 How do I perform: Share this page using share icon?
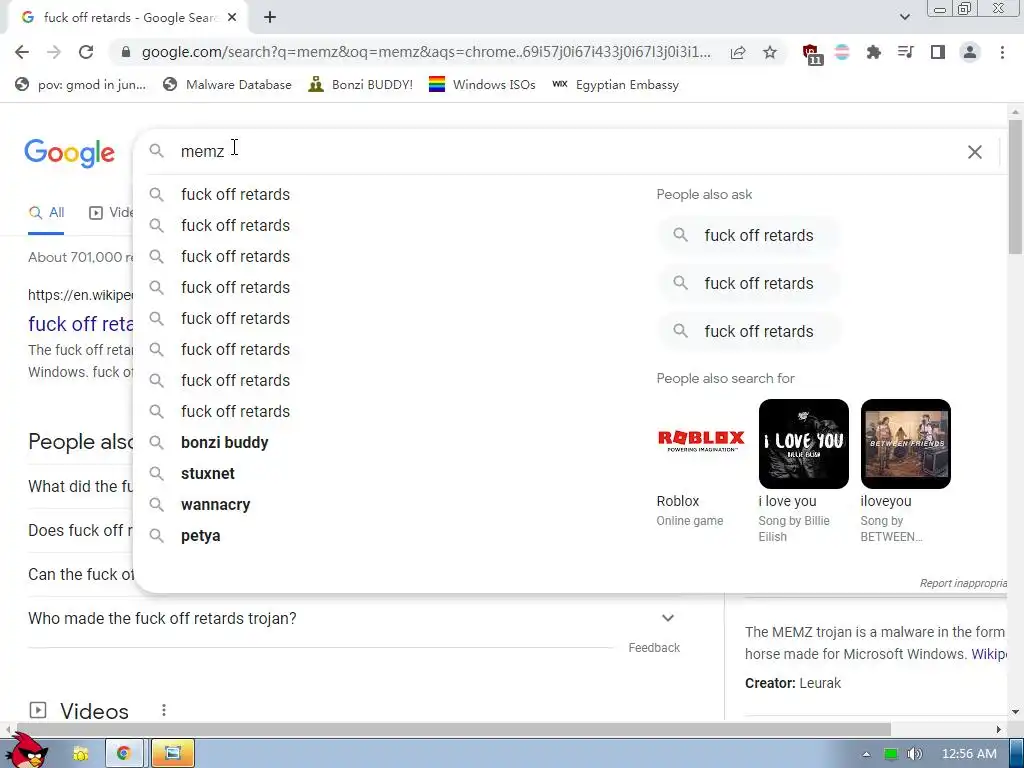click(x=738, y=52)
